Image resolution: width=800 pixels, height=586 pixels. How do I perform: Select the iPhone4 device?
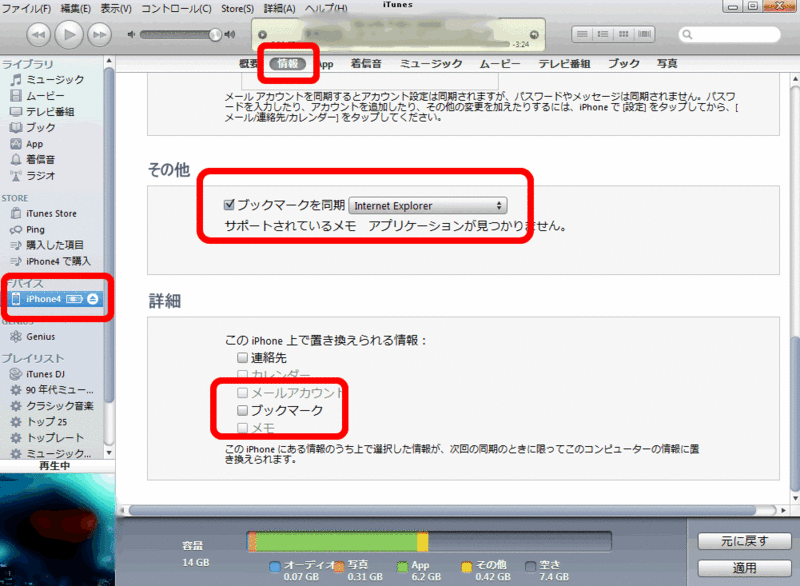point(43,299)
